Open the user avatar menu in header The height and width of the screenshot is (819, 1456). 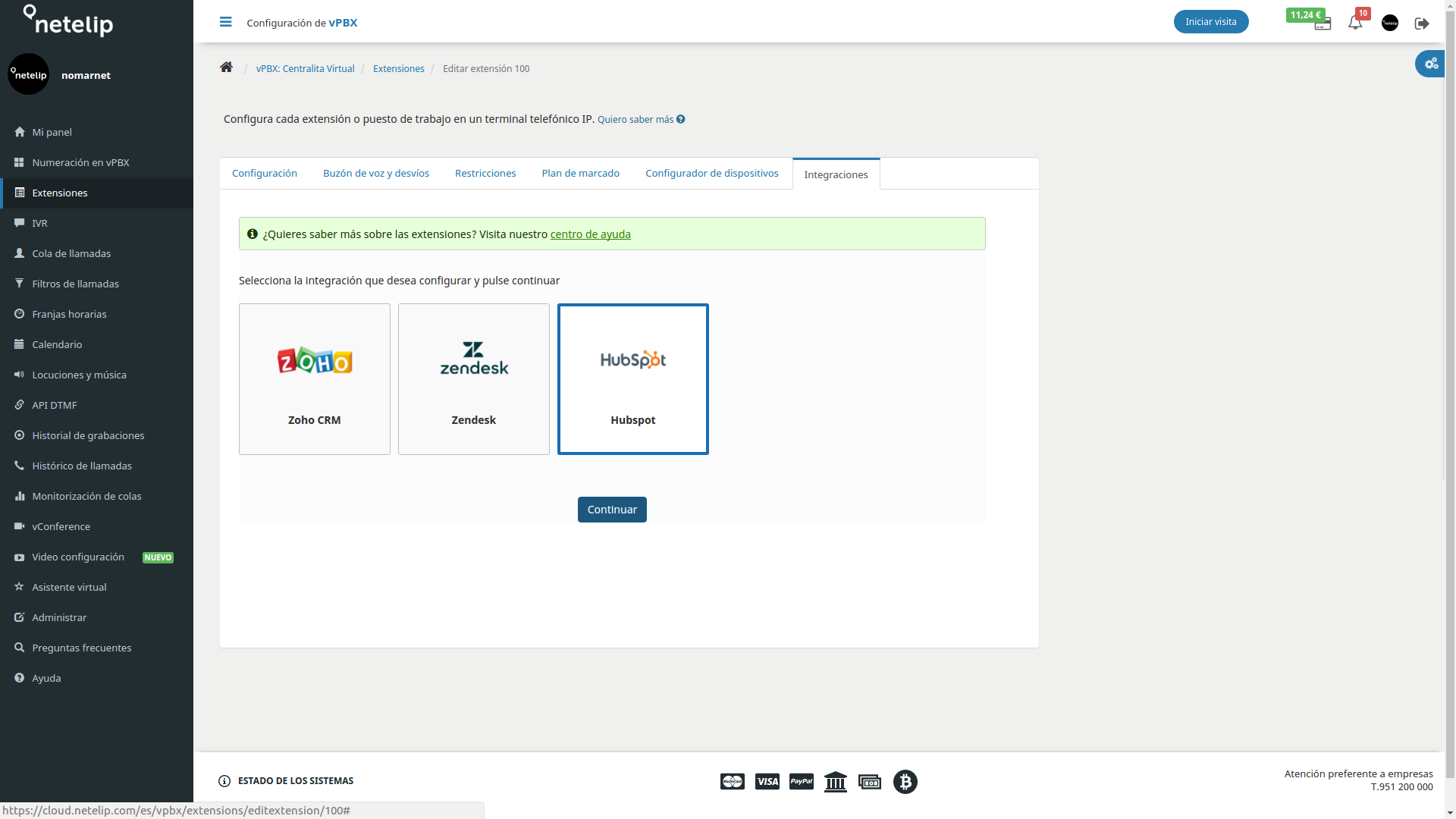[1390, 23]
